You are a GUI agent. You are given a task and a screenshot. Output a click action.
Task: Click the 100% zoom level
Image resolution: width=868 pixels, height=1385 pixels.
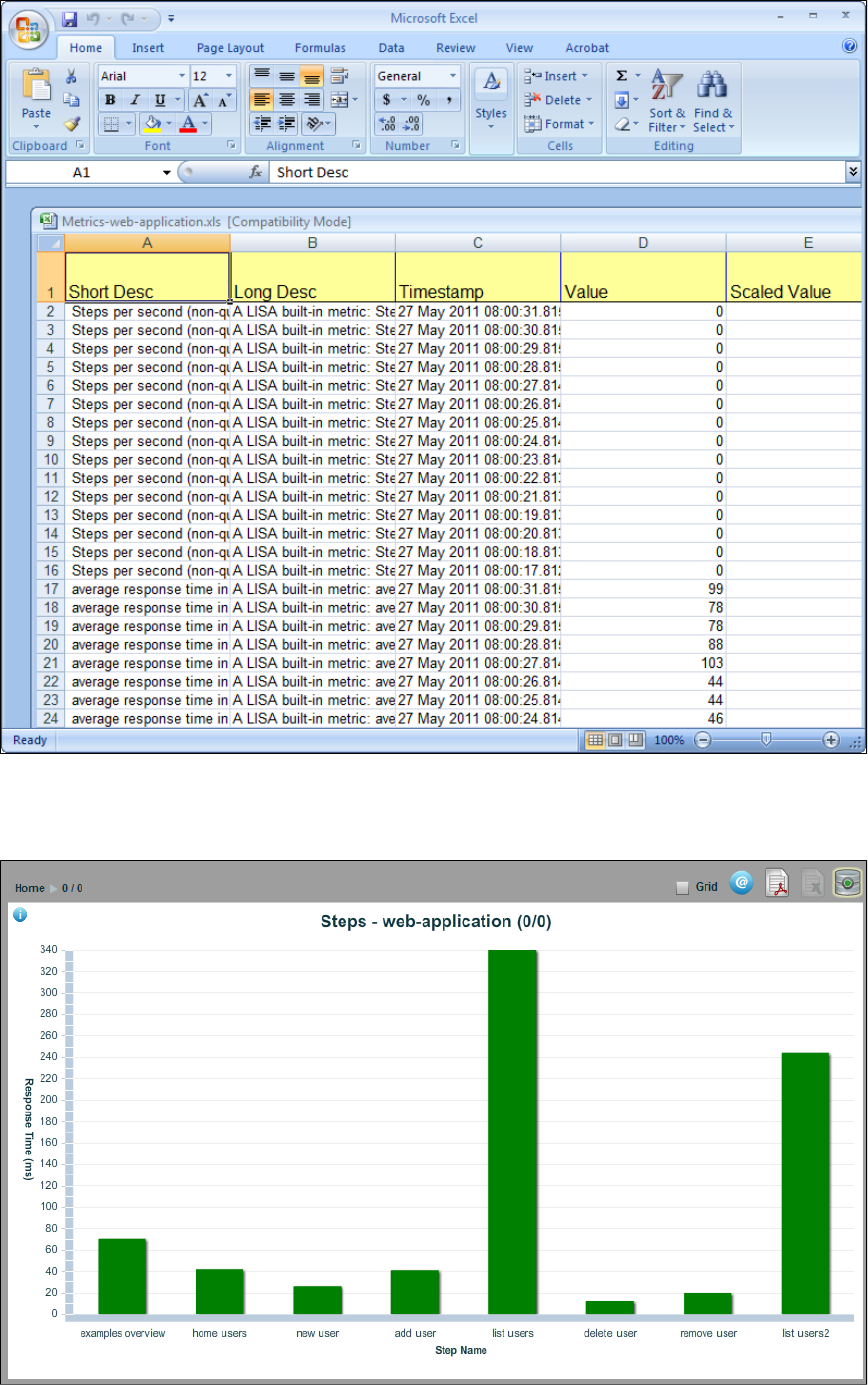(669, 740)
